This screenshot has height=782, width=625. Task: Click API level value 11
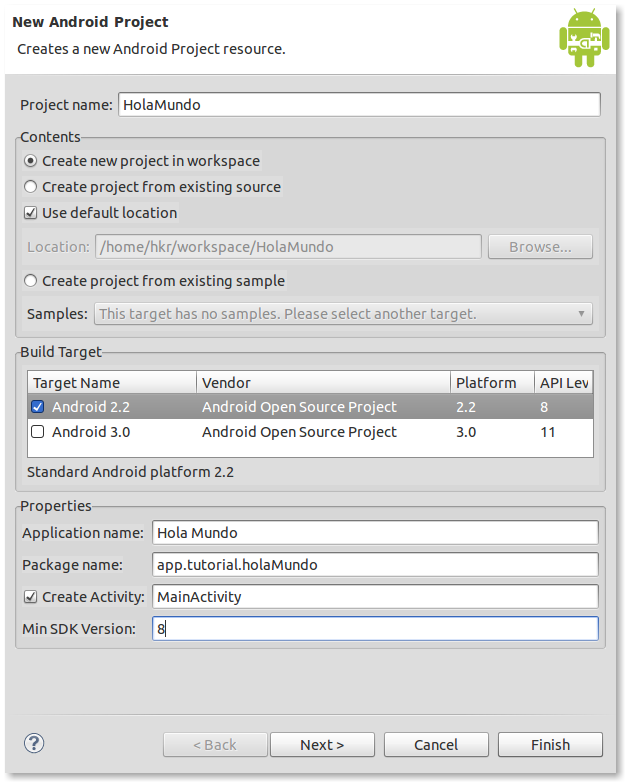click(548, 432)
